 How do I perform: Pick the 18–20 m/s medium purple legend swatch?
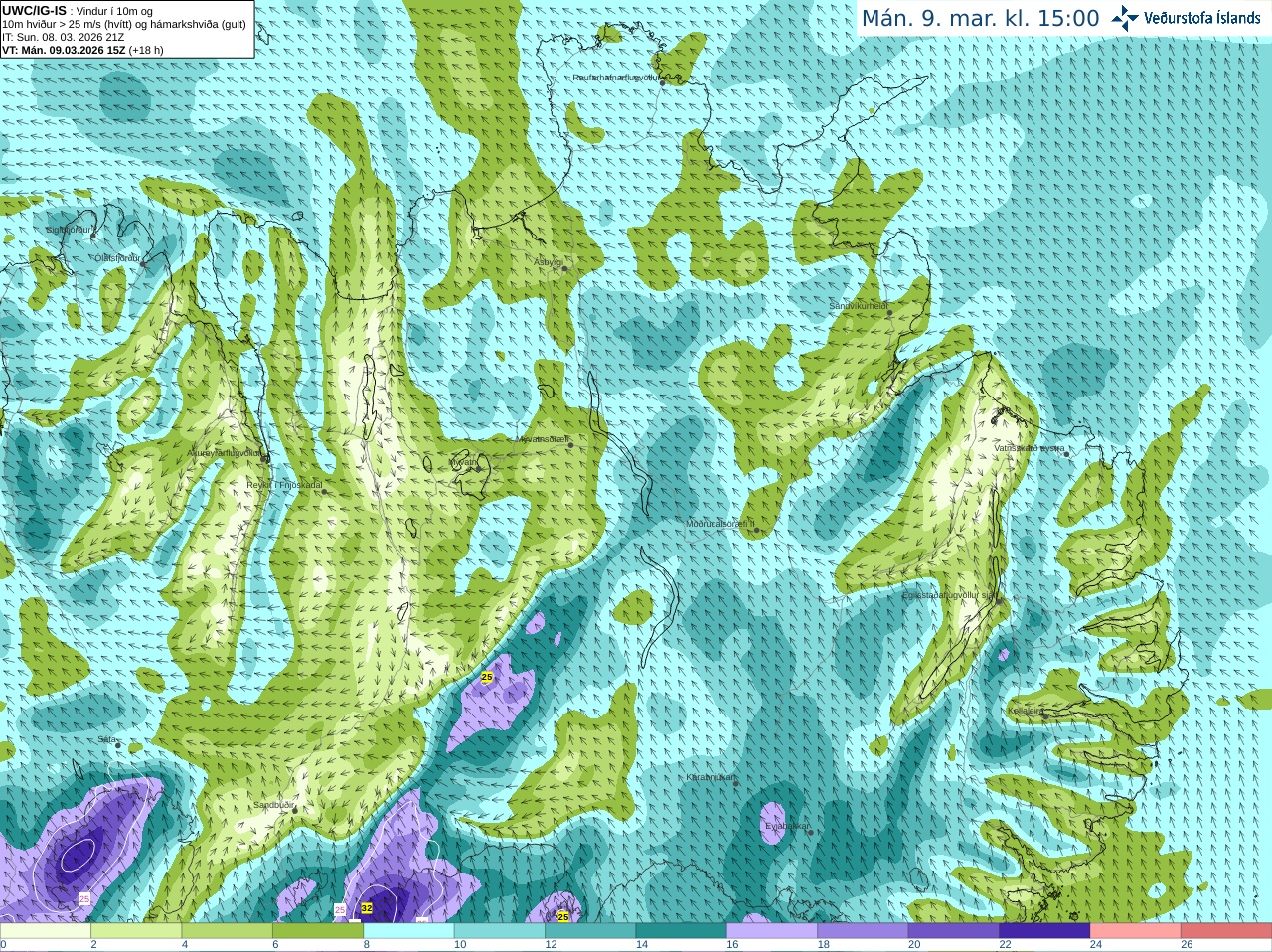pos(864,931)
